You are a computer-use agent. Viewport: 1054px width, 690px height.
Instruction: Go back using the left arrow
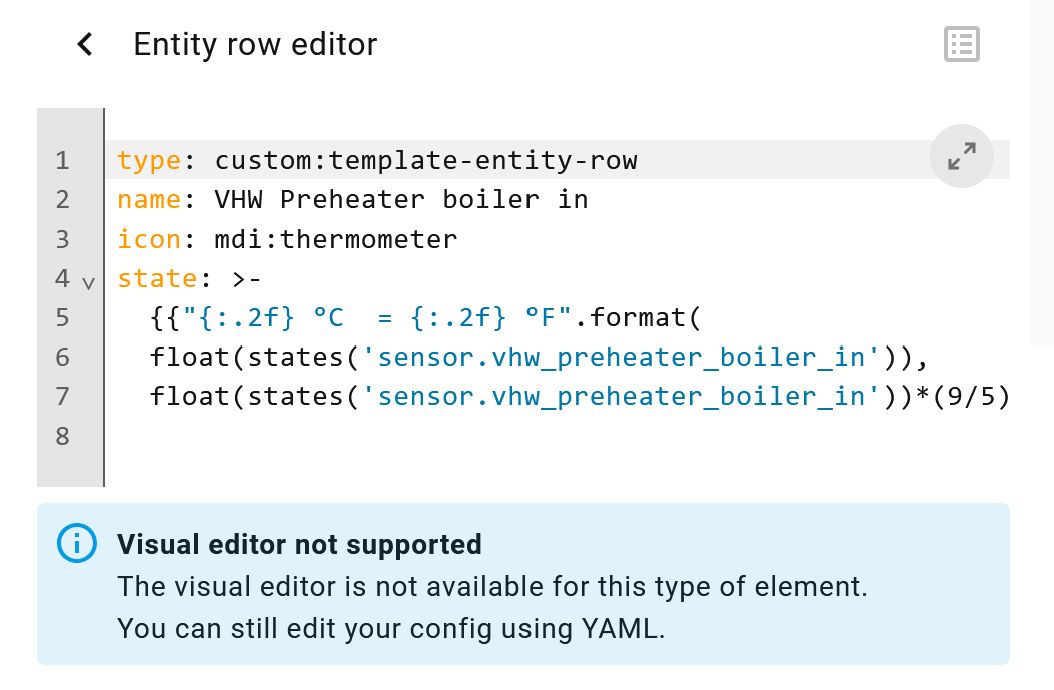85,44
